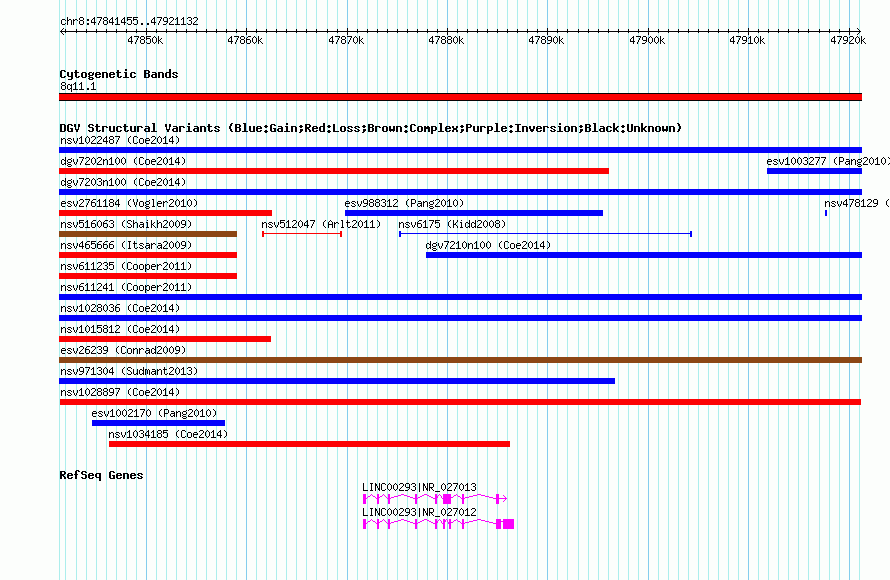The width and height of the screenshot is (890, 580).
Task: Click the nsv1022487 (Coe2014) label
Action: pos(120,140)
